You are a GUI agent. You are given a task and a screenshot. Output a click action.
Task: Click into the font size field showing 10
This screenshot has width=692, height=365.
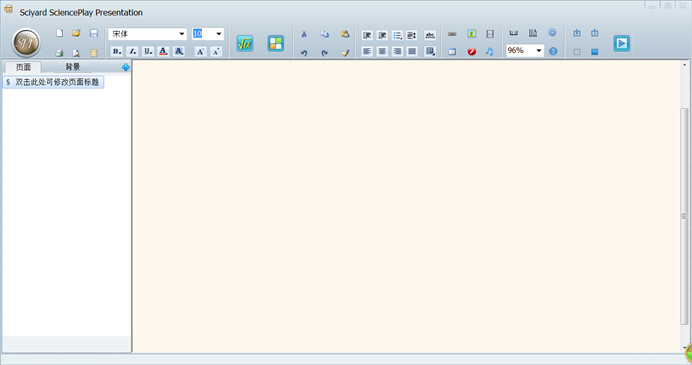203,34
